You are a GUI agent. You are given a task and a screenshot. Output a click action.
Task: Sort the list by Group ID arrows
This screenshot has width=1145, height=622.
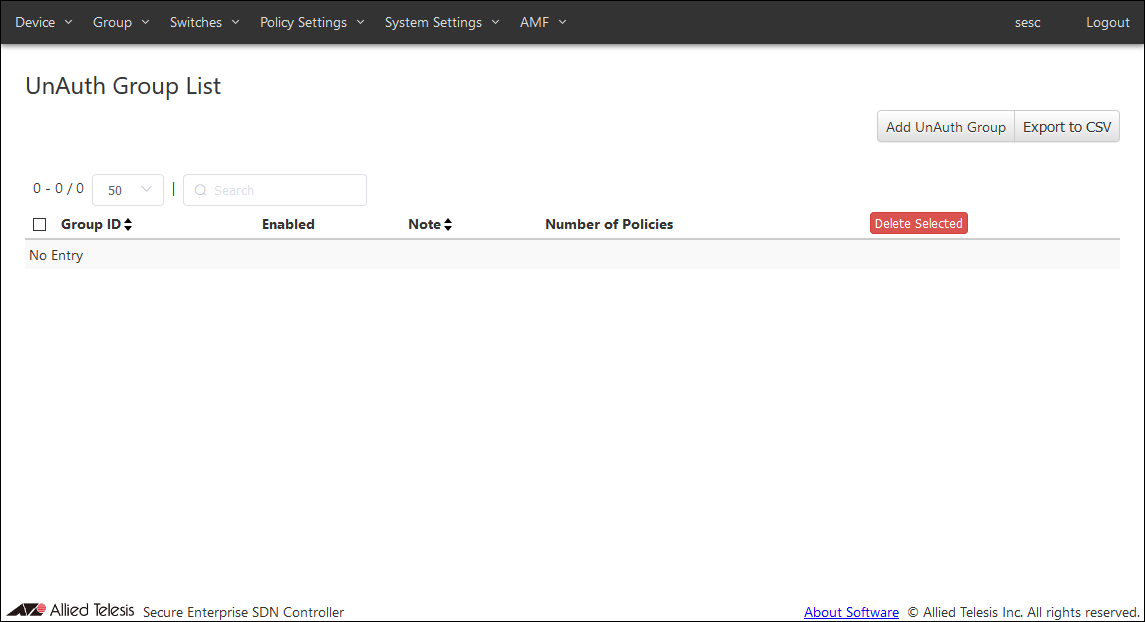pyautogui.click(x=128, y=225)
